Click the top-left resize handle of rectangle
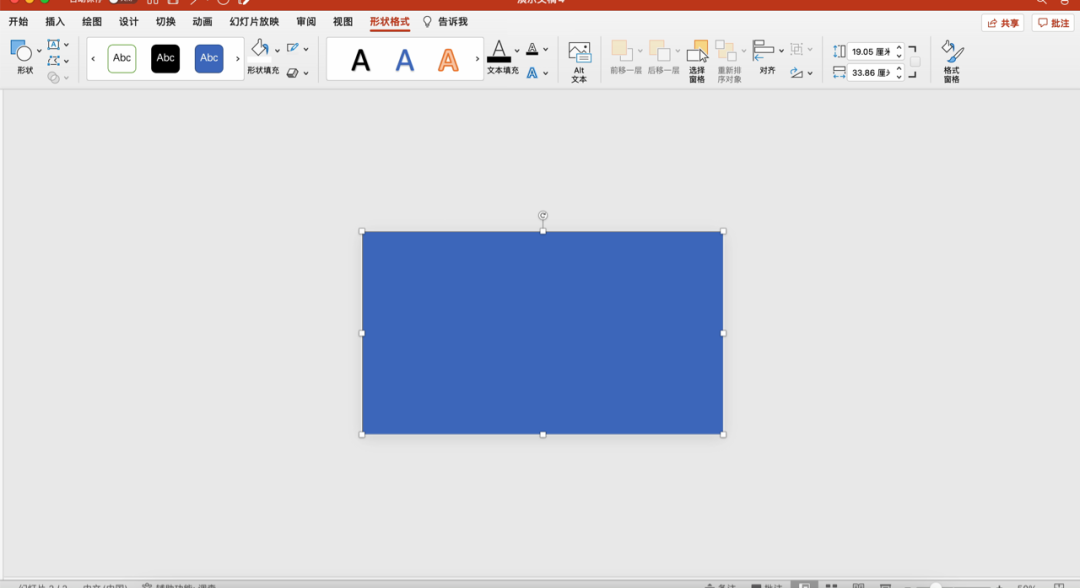This screenshot has width=1080, height=588. (362, 231)
